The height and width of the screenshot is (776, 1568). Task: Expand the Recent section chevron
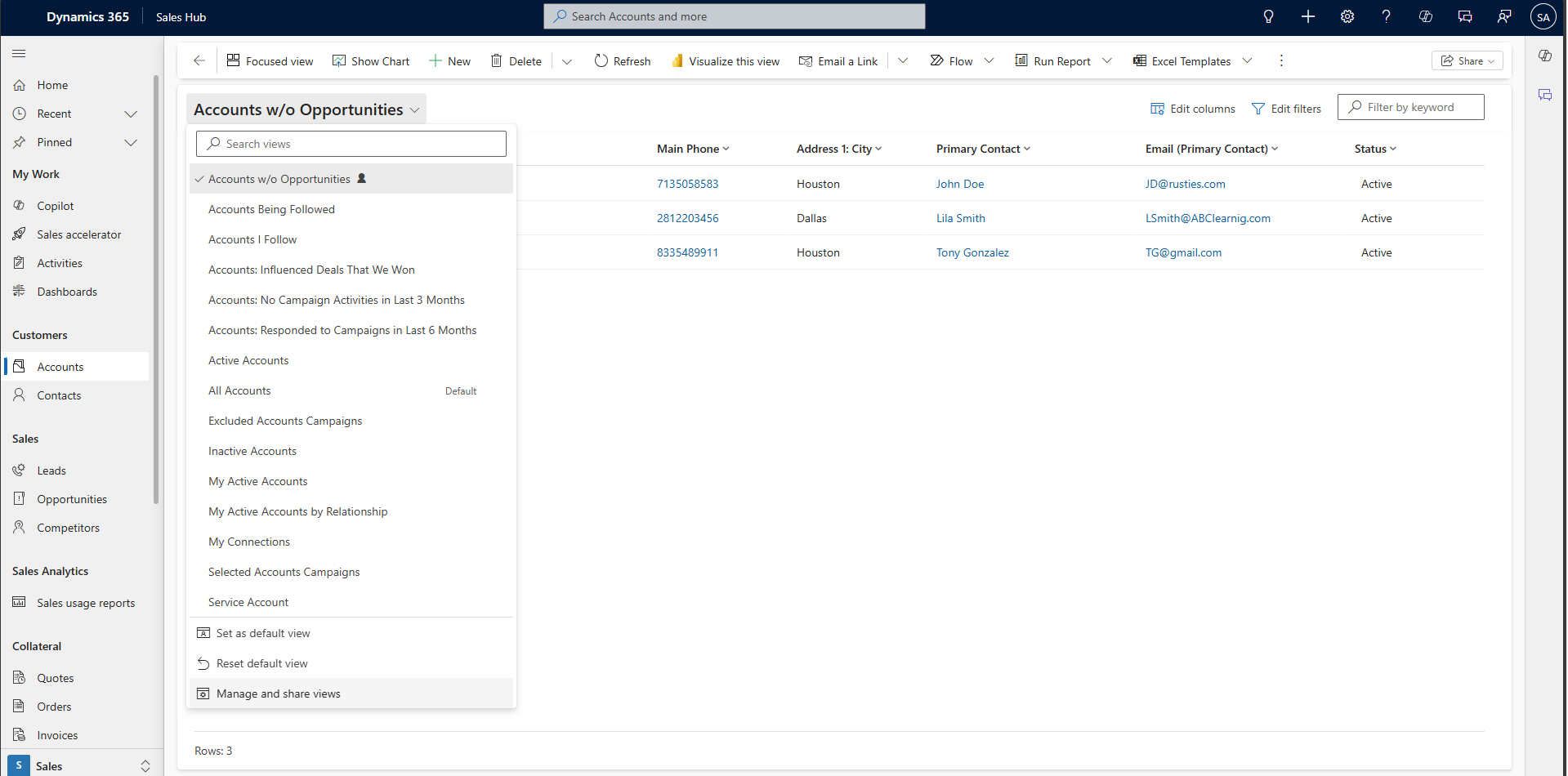click(131, 114)
